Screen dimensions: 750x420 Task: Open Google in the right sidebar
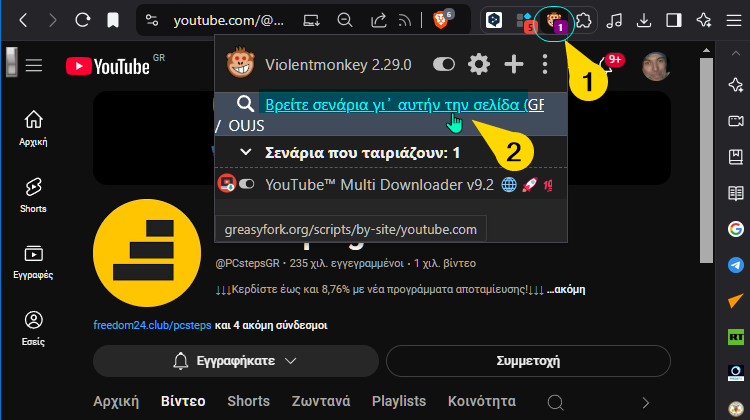(736, 229)
